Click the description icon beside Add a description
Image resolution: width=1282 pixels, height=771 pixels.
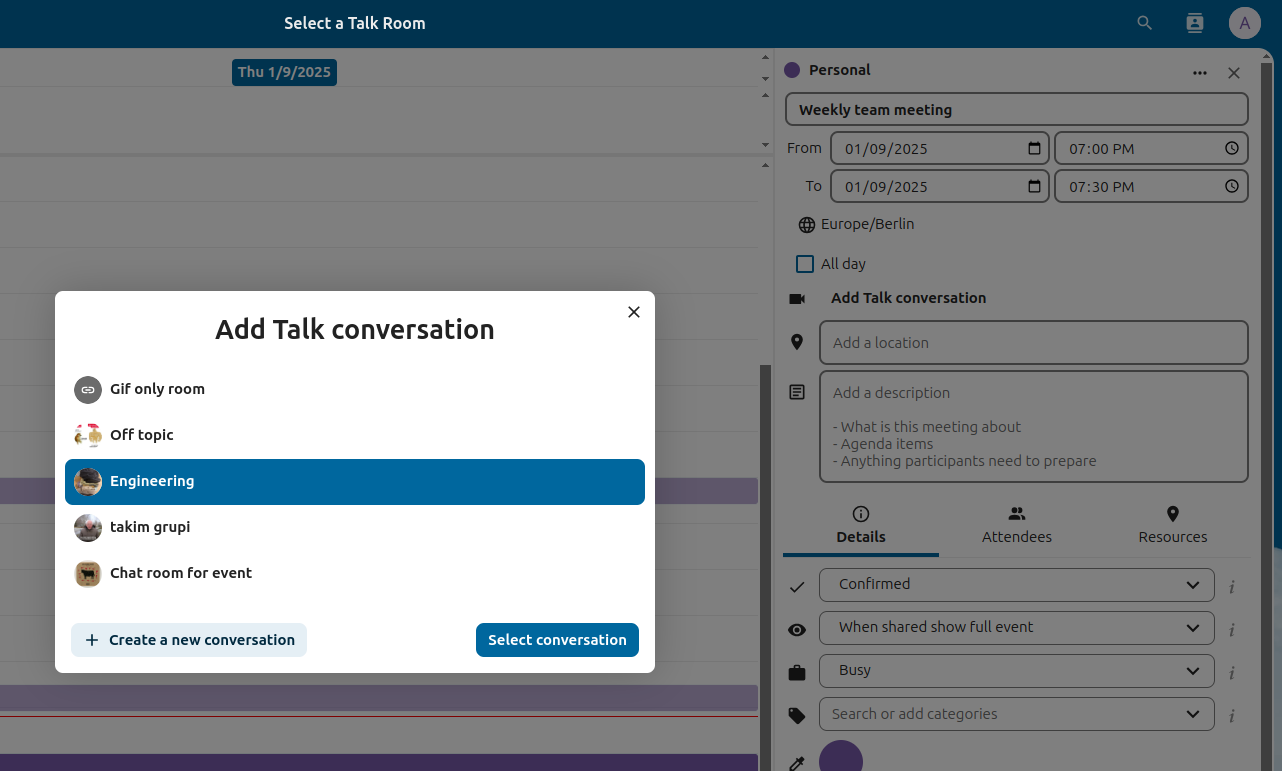797,392
